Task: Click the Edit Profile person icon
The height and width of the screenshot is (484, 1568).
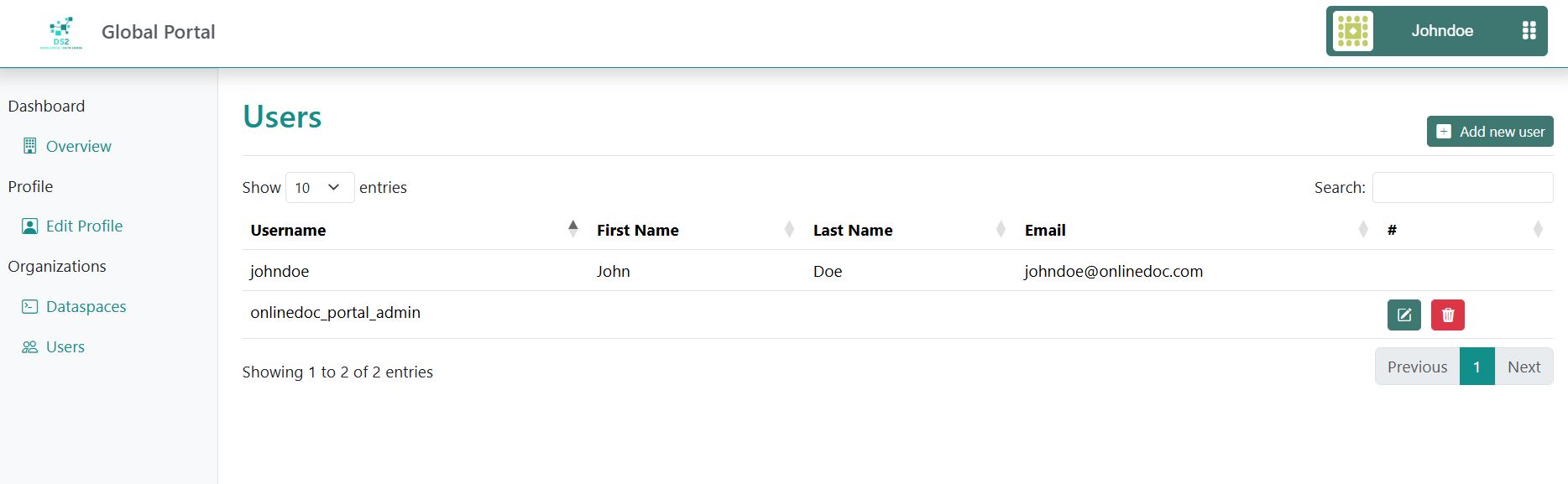Action: (29, 226)
